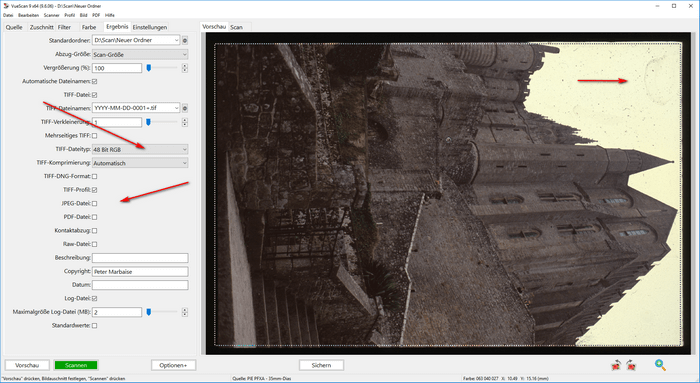
Task: Increase the Vergrößerung value with the stepper arrow
Action: coord(185,66)
